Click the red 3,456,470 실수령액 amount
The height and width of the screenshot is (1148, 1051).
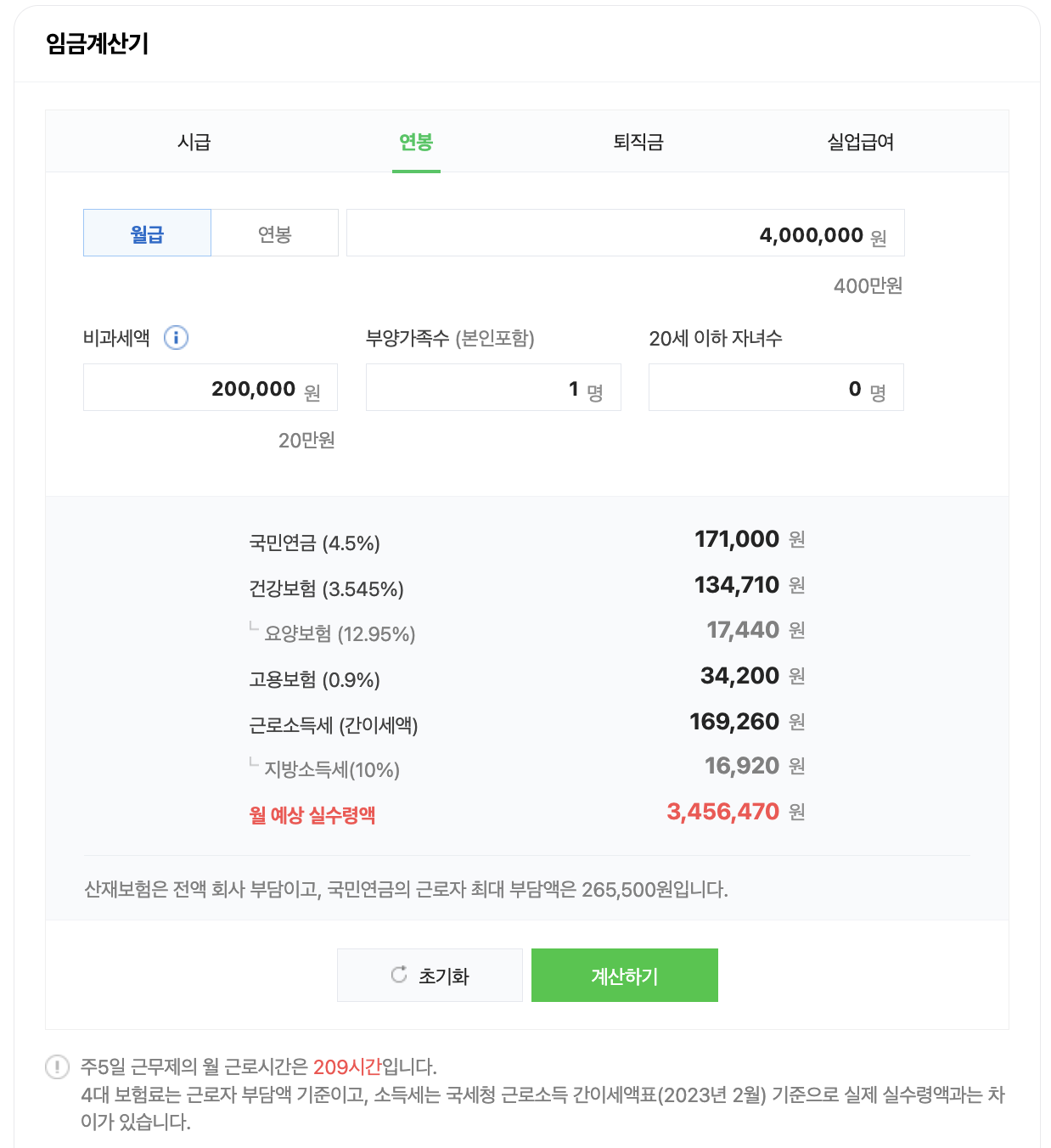723,812
